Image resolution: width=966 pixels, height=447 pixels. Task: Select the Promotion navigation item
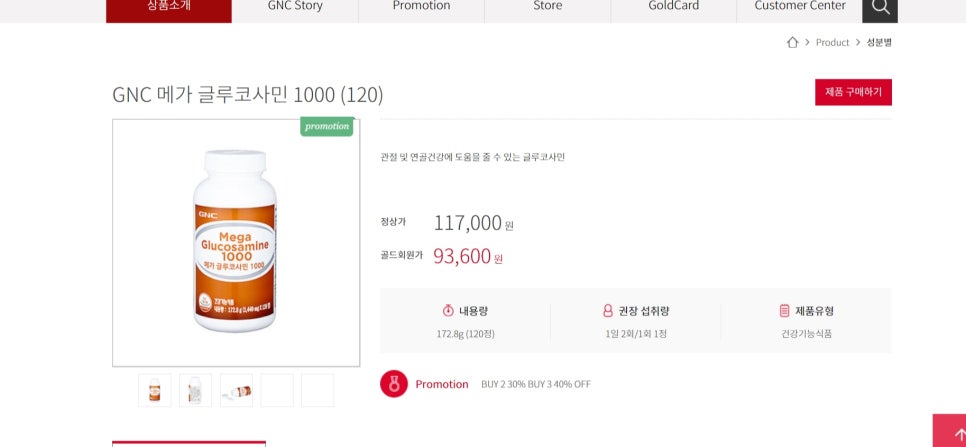421,8
